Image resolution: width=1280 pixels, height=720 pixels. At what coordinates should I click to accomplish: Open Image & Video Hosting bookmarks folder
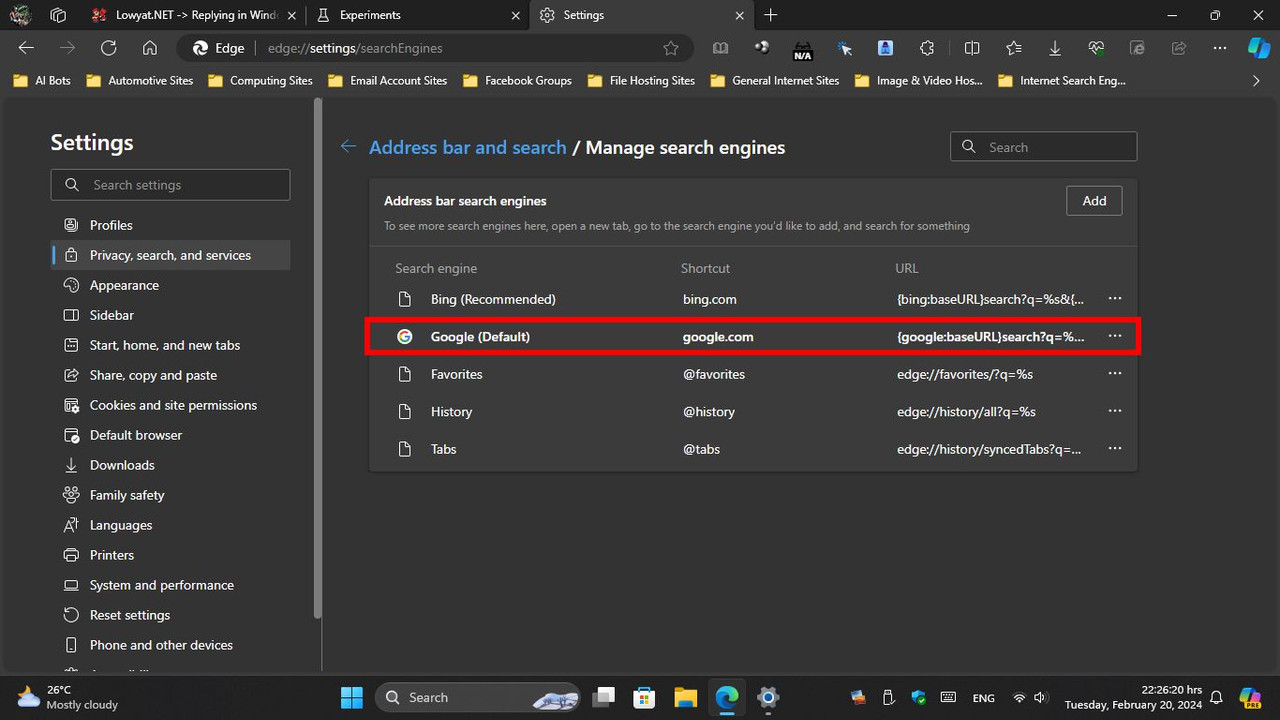[x=919, y=81]
